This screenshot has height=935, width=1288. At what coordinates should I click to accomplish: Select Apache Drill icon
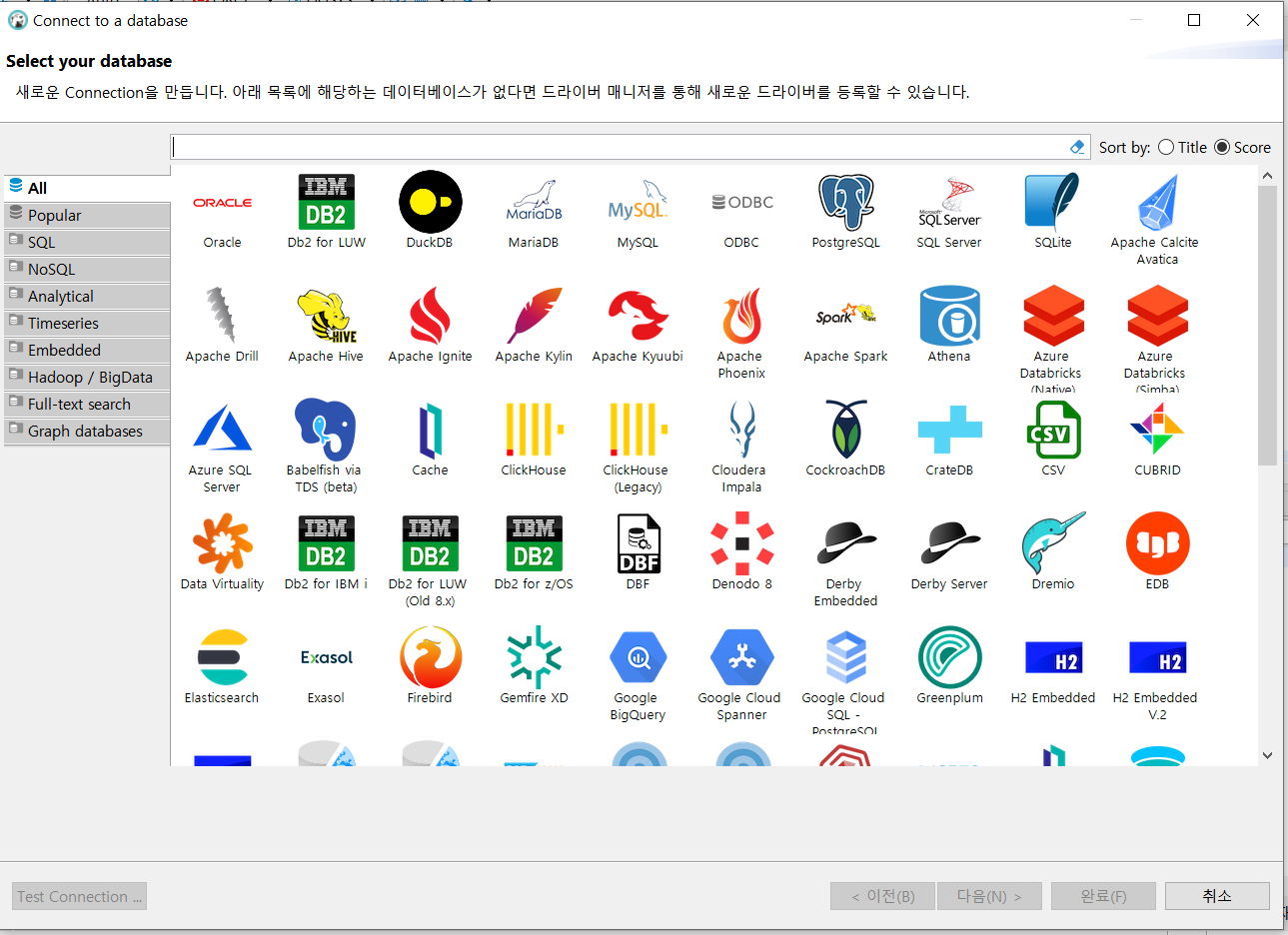point(222,316)
